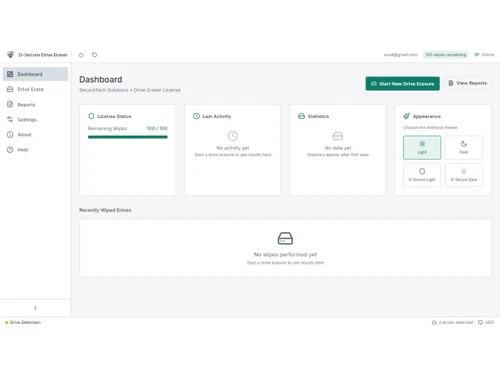
Task: Click the View Reports button
Action: 467,83
